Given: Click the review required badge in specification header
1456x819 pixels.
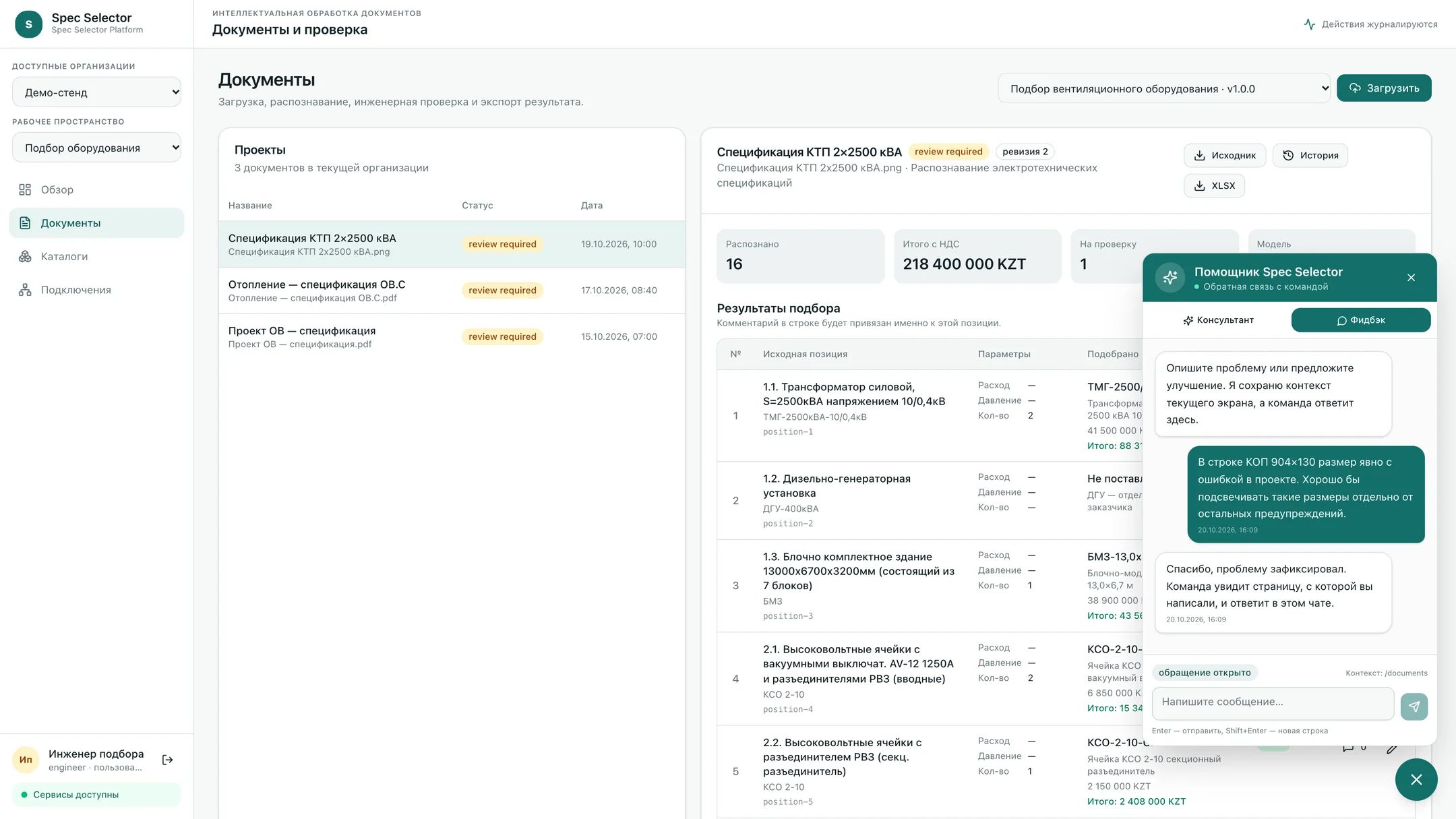Looking at the screenshot, I should click(948, 152).
